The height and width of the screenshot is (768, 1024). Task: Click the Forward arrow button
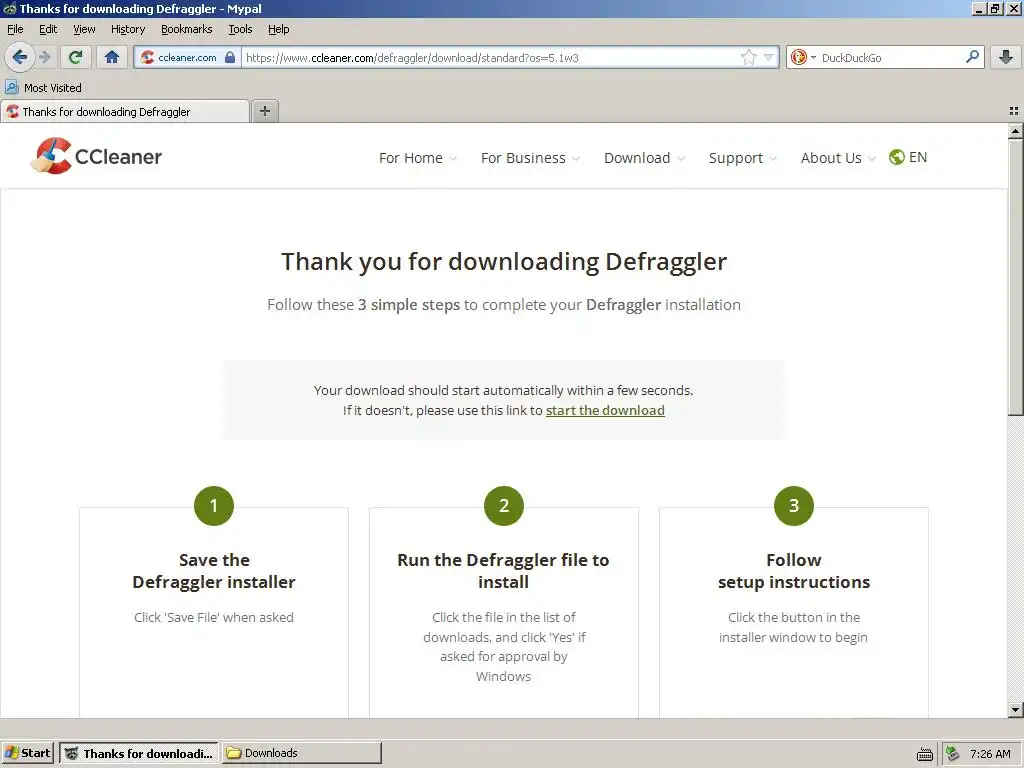(x=45, y=57)
